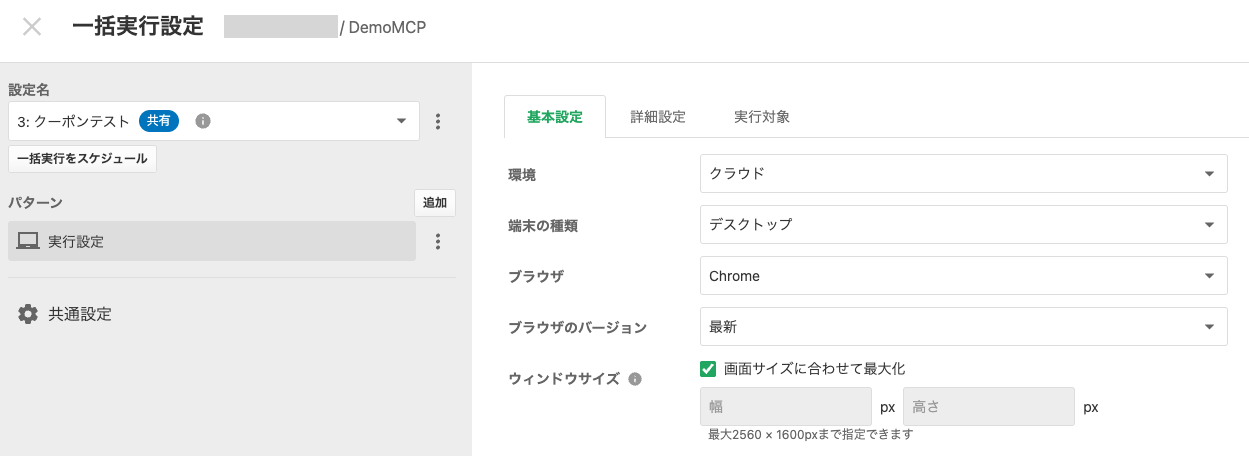Open the three-dot menu for 実行設定 pattern
This screenshot has width=1249, height=456.
437,241
